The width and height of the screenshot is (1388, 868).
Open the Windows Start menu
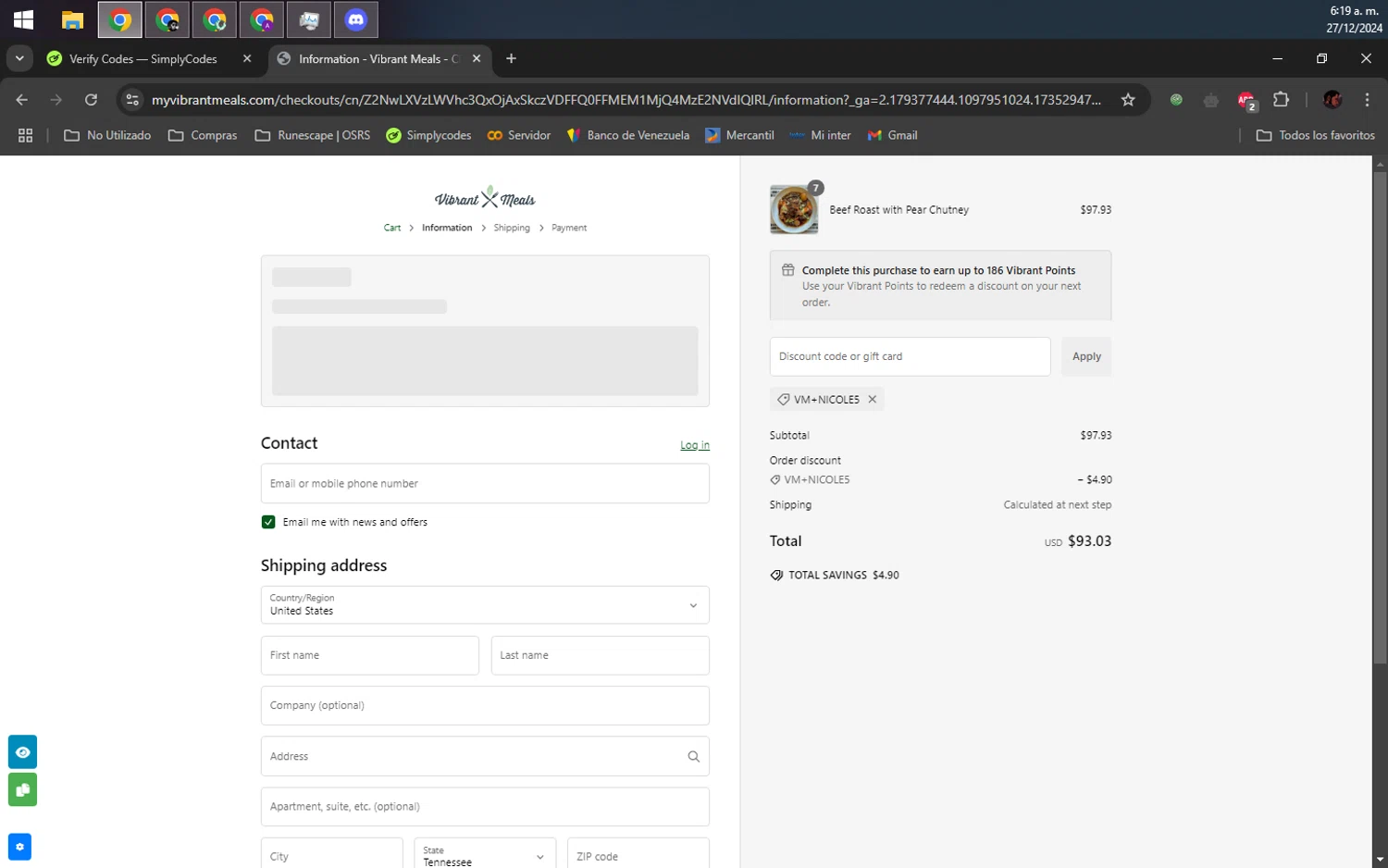[23, 19]
